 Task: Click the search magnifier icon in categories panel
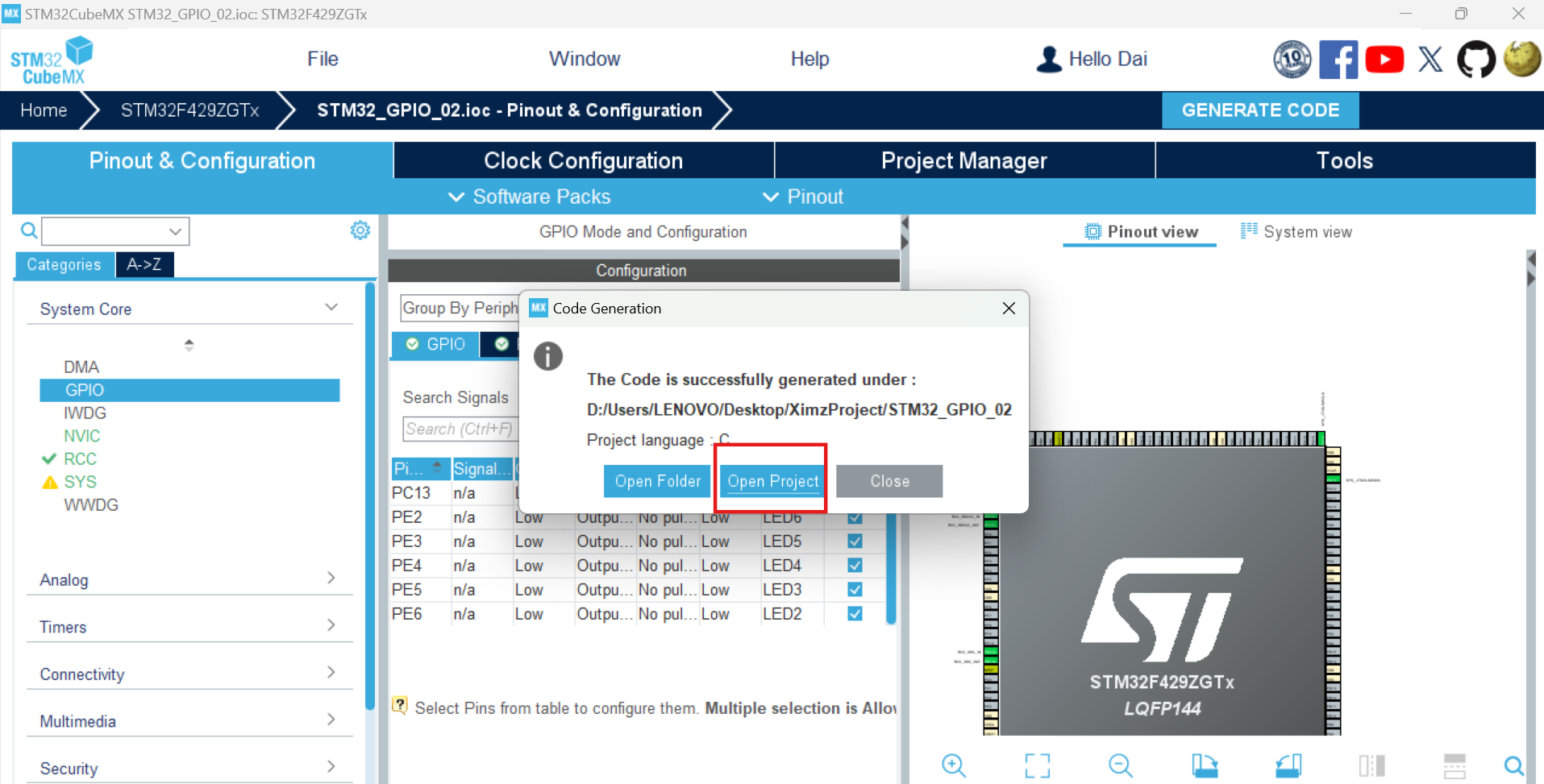(x=29, y=231)
